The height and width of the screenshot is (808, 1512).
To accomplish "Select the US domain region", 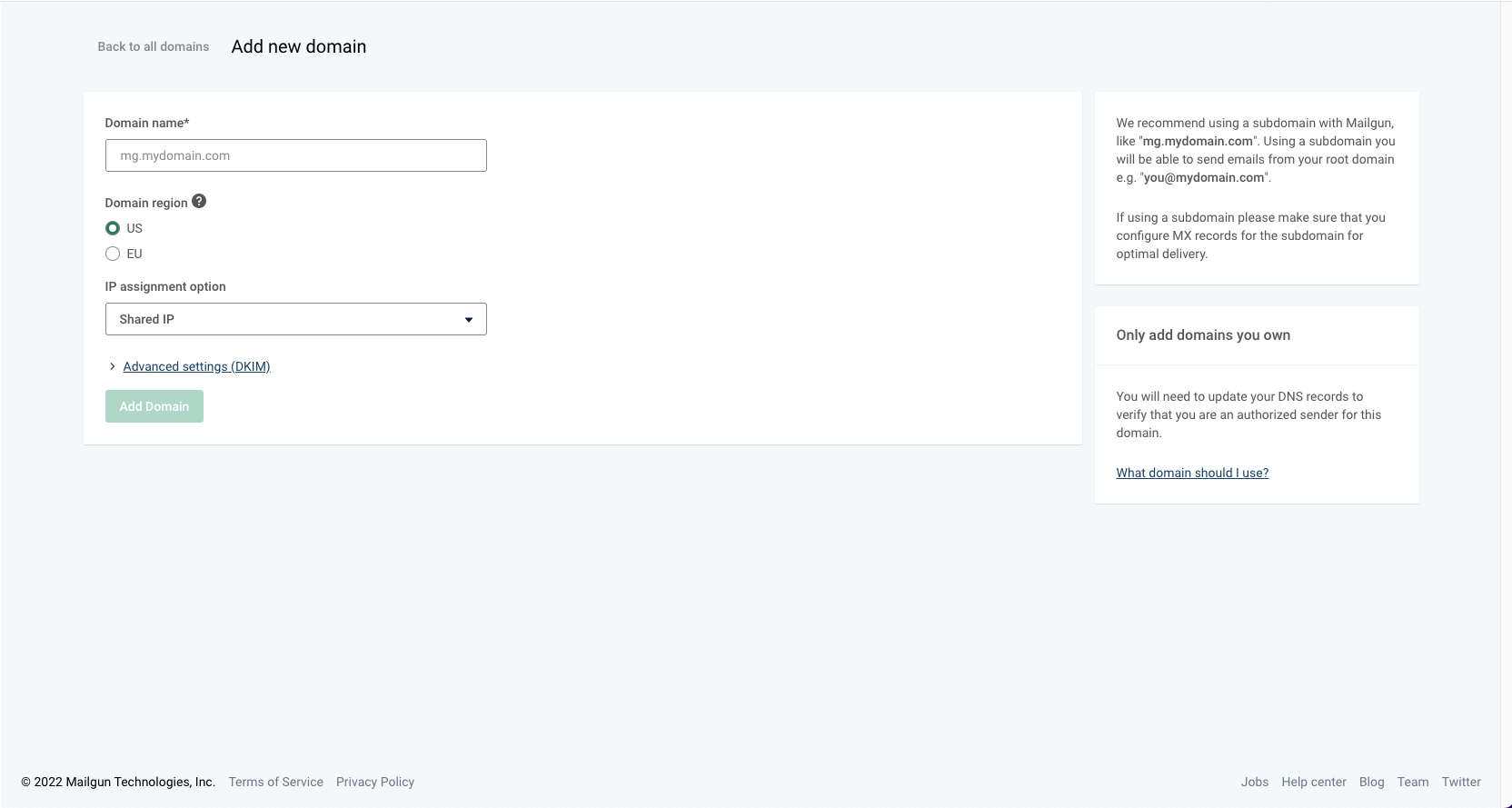I will (x=113, y=228).
